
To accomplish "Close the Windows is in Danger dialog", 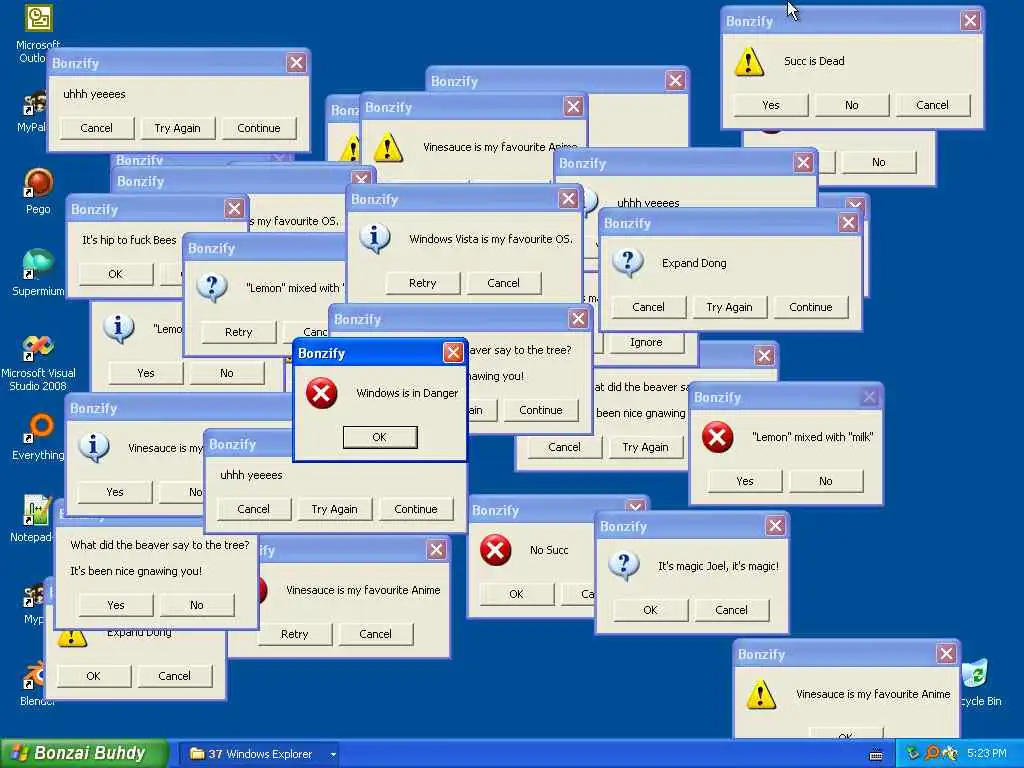I will (453, 353).
